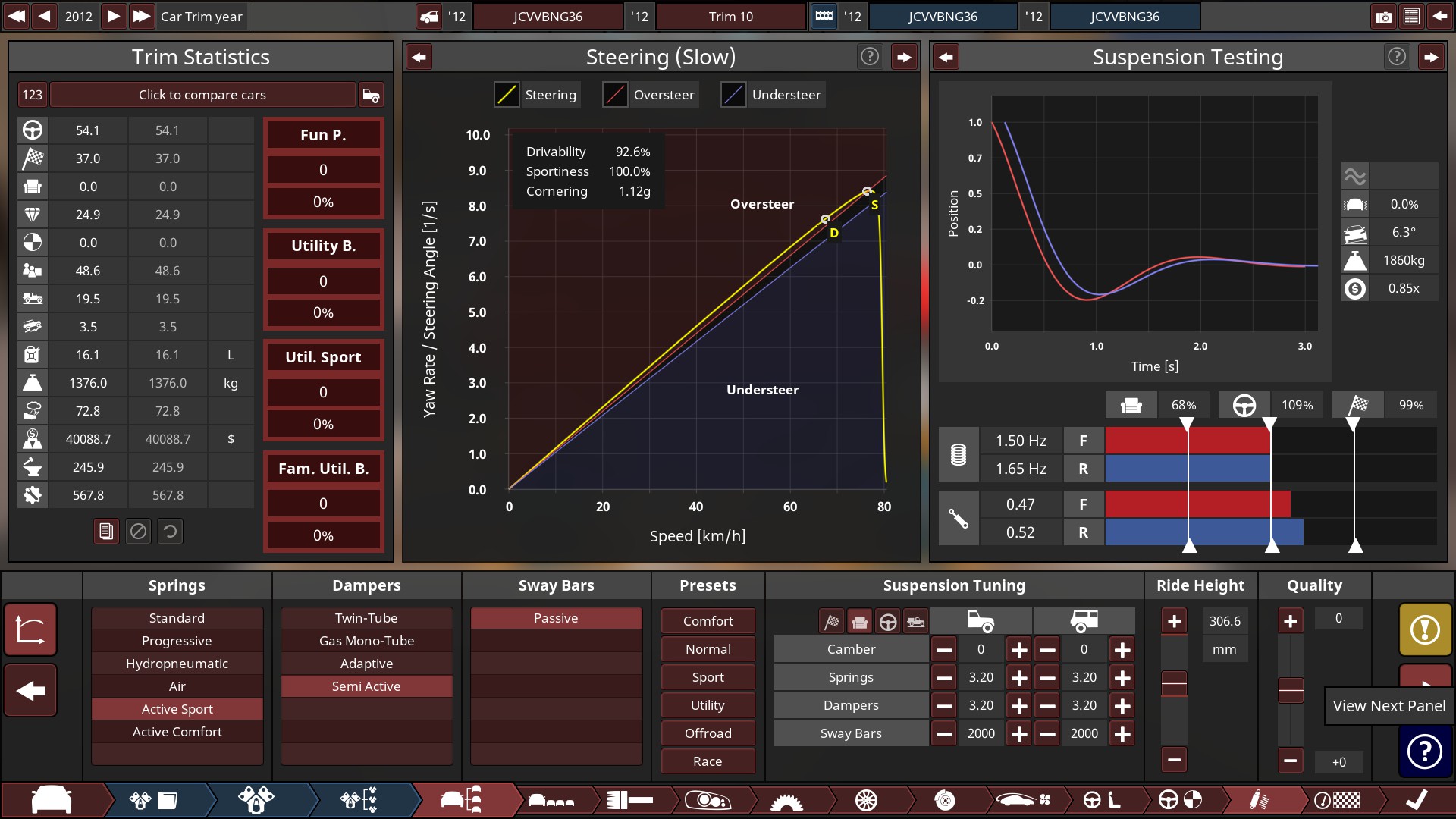
Task: Click the reset trim statistics icon
Action: [171, 532]
